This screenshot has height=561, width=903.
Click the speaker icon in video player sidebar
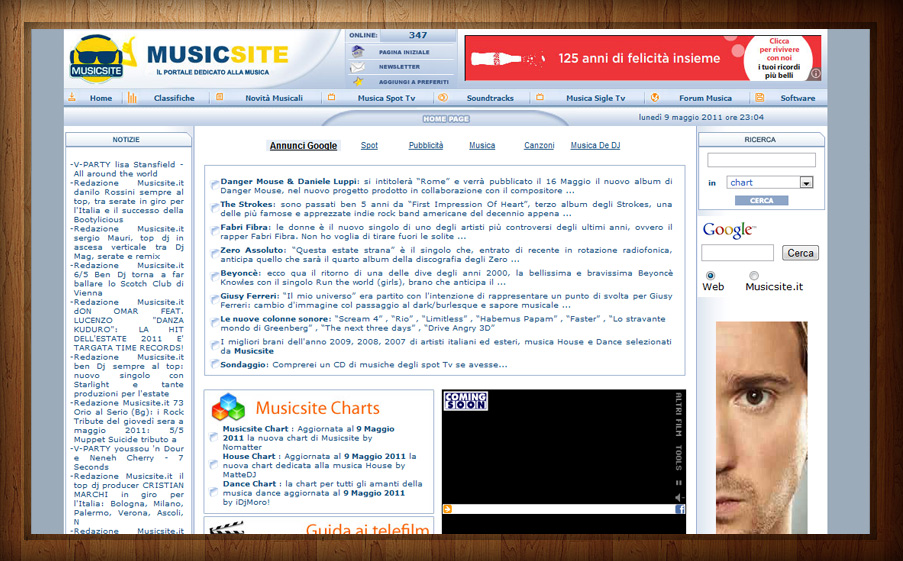[x=678, y=497]
